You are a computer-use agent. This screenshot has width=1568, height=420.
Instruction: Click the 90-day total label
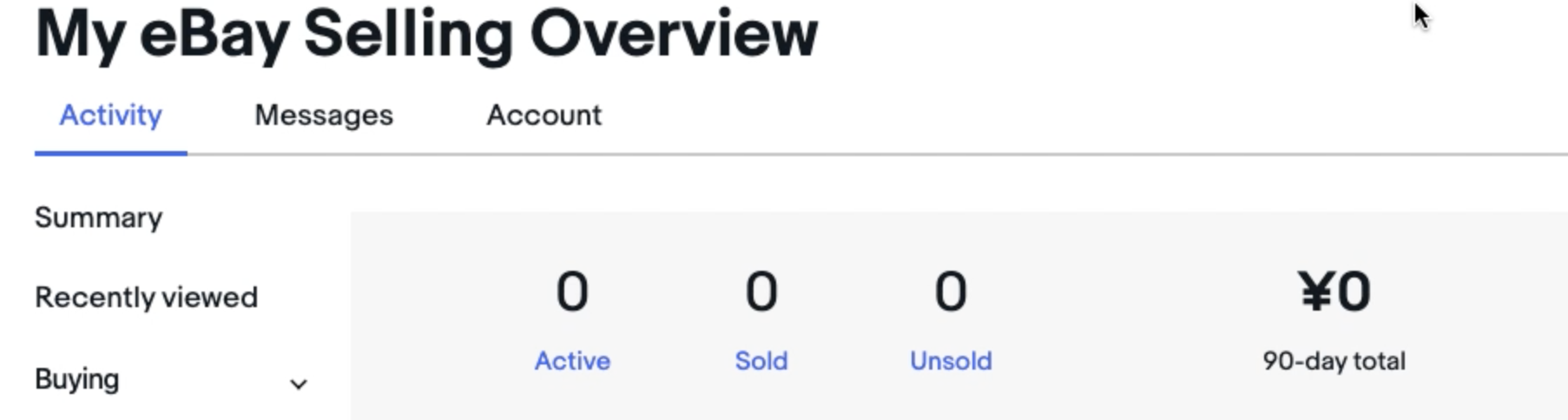point(1334,361)
